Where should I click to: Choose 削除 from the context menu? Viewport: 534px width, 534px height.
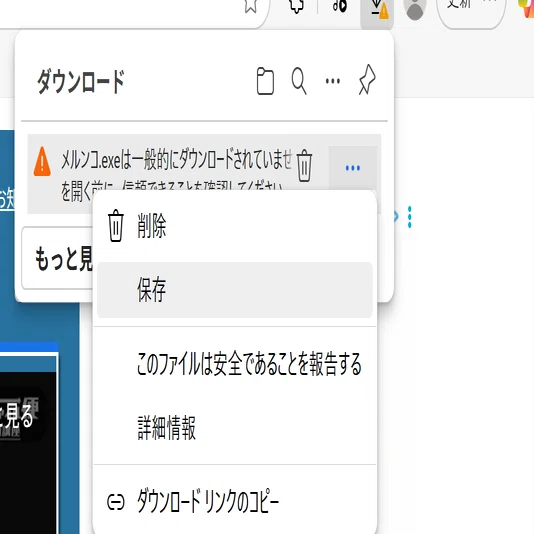[235, 226]
